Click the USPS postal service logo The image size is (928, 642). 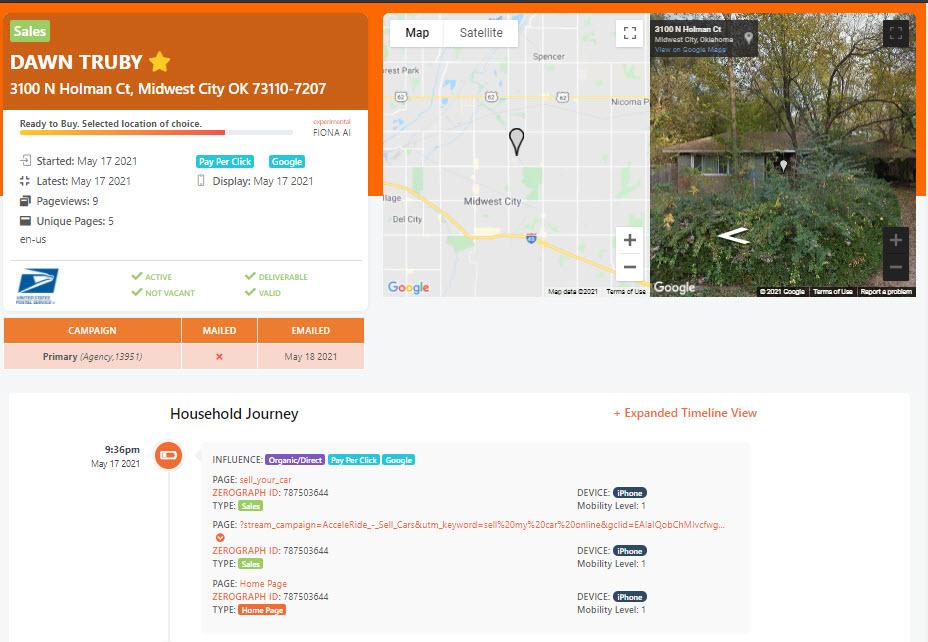37,286
